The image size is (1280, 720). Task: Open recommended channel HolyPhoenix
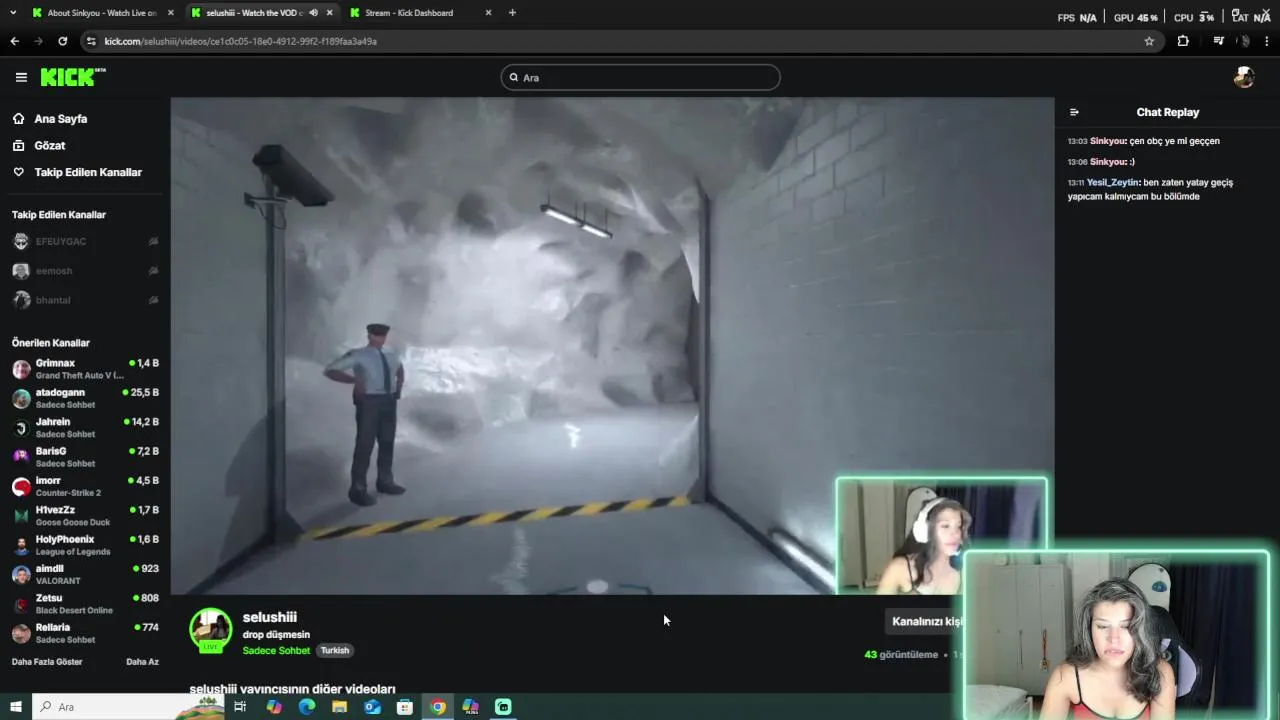pyautogui.click(x=85, y=545)
